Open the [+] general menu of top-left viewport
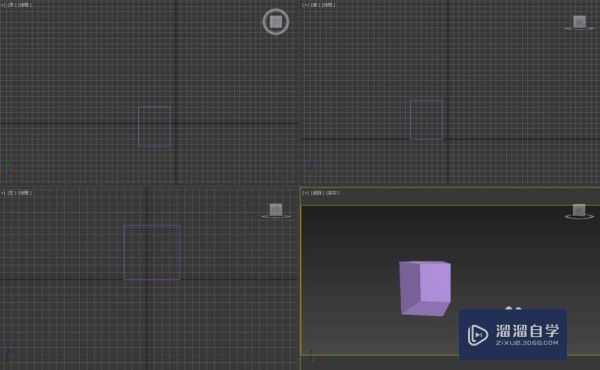The image size is (600, 370). (3, 5)
